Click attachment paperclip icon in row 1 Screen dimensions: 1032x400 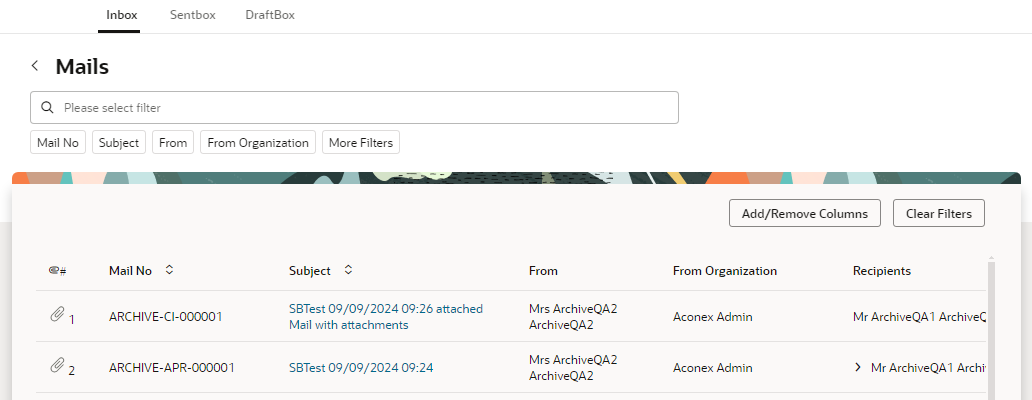click(57, 315)
